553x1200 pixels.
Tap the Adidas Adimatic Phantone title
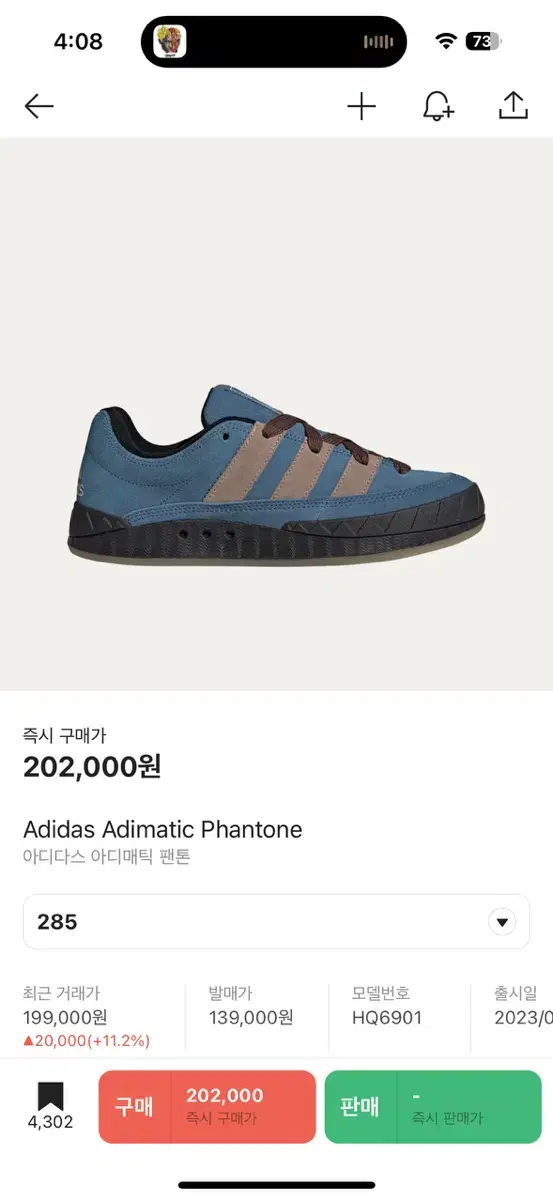(162, 829)
